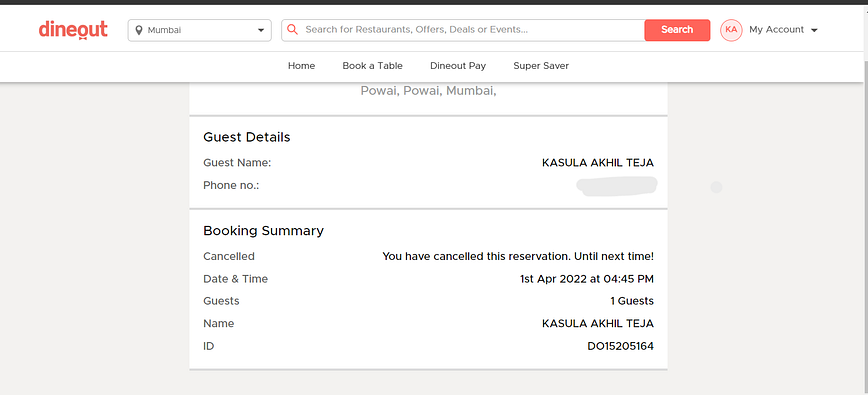Open Book a Table page
This screenshot has height=395, width=868.
[372, 66]
